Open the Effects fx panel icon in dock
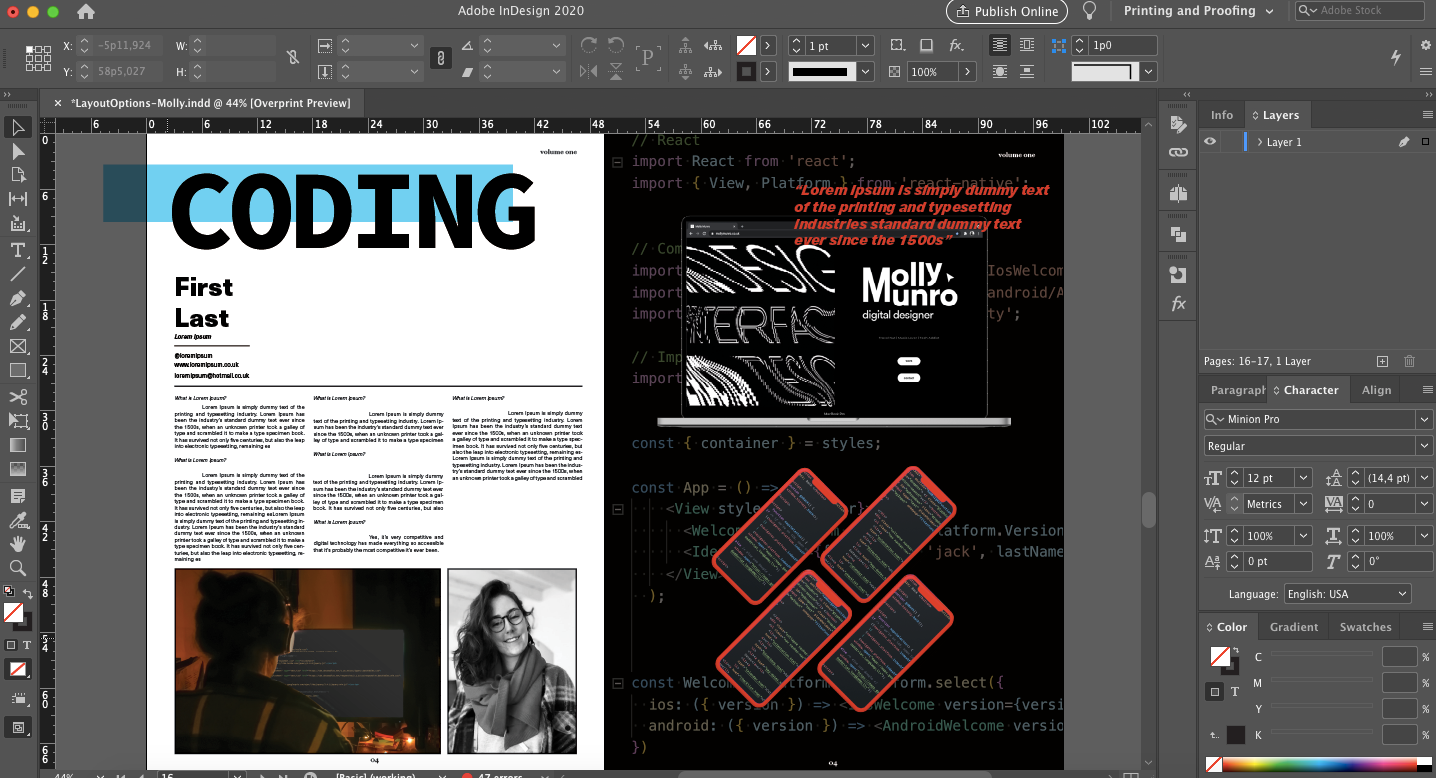This screenshot has width=1436, height=778. (1178, 304)
